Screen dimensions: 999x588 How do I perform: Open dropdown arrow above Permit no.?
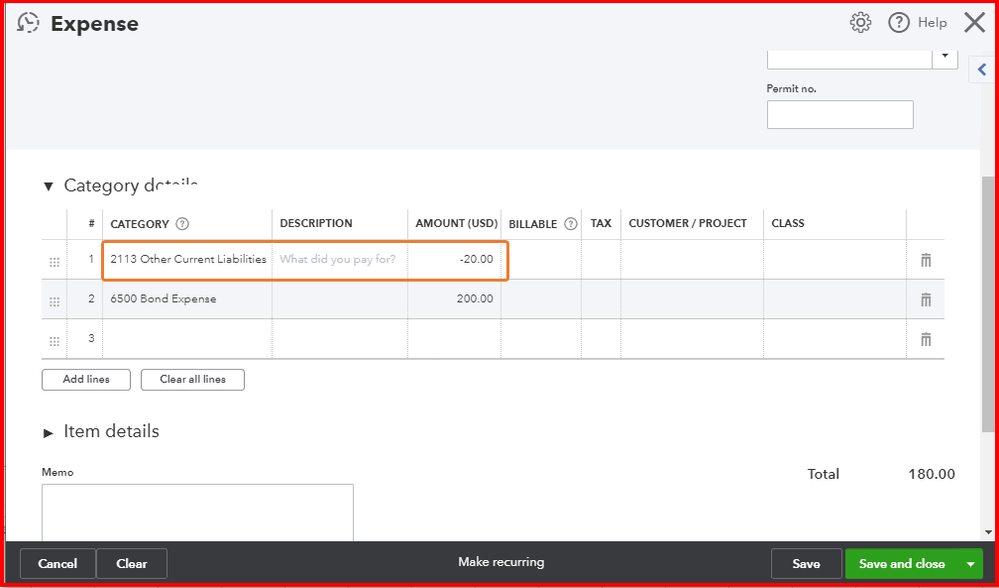945,57
